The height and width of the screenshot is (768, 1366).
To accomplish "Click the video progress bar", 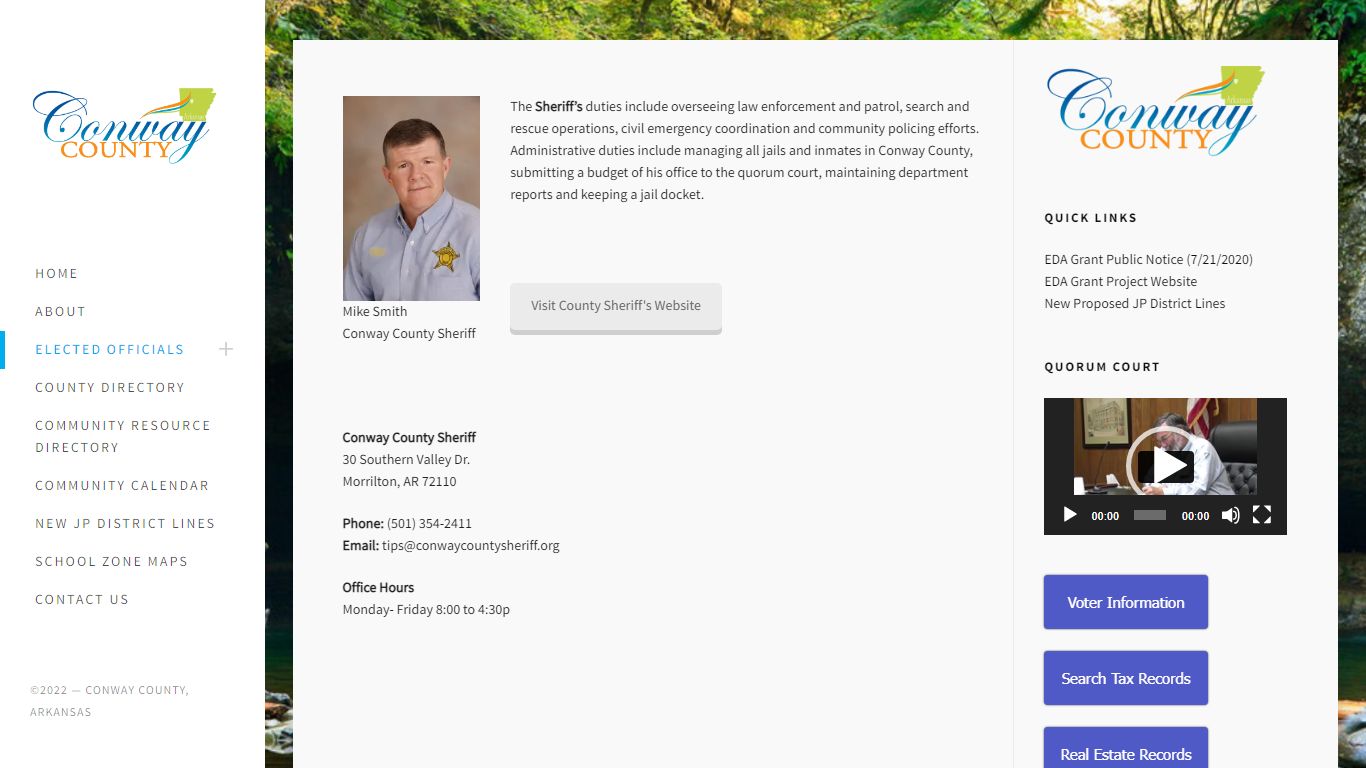I will [x=1150, y=515].
